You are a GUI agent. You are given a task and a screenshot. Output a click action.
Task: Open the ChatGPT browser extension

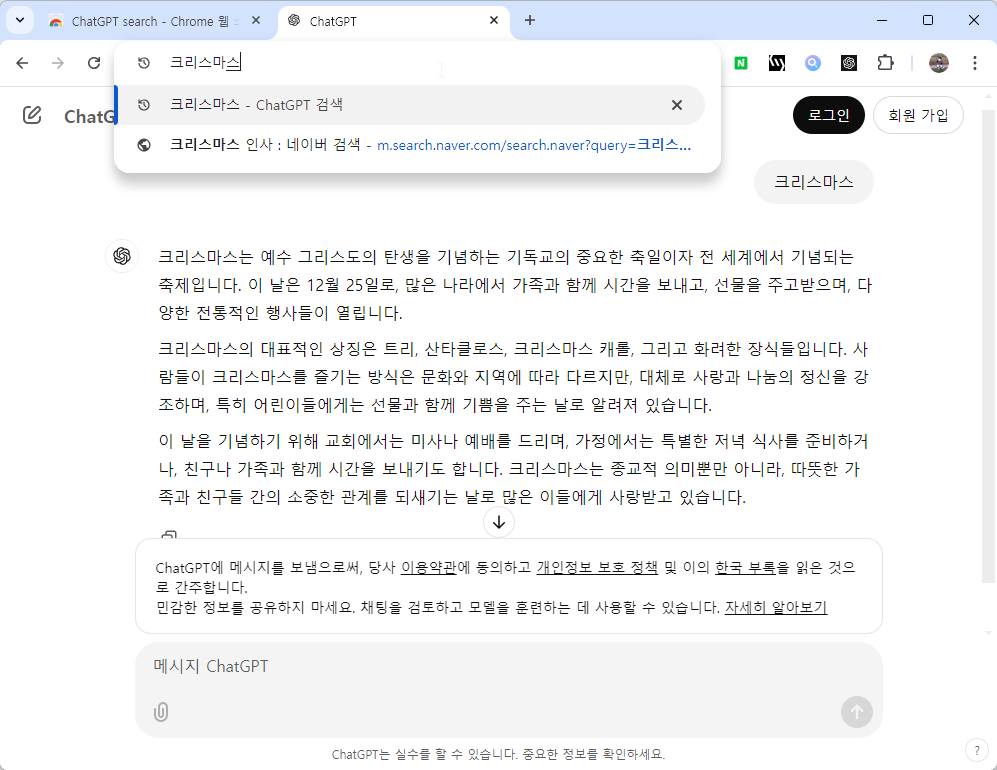[x=848, y=62]
